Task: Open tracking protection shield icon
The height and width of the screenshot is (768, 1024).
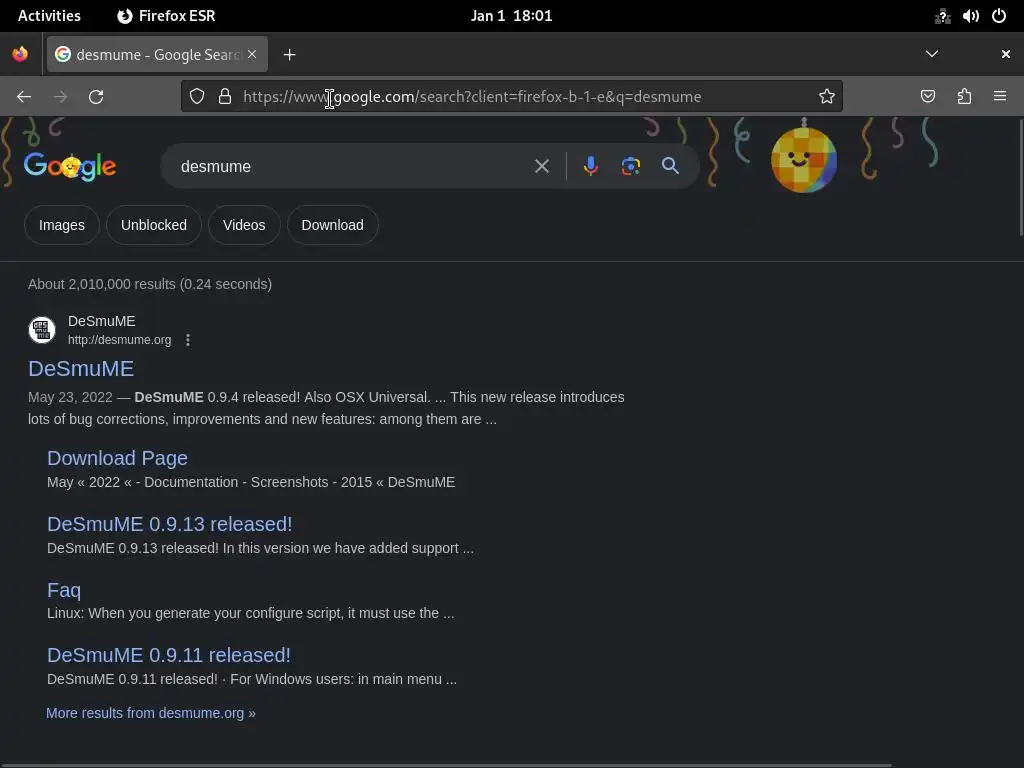Action: click(197, 97)
